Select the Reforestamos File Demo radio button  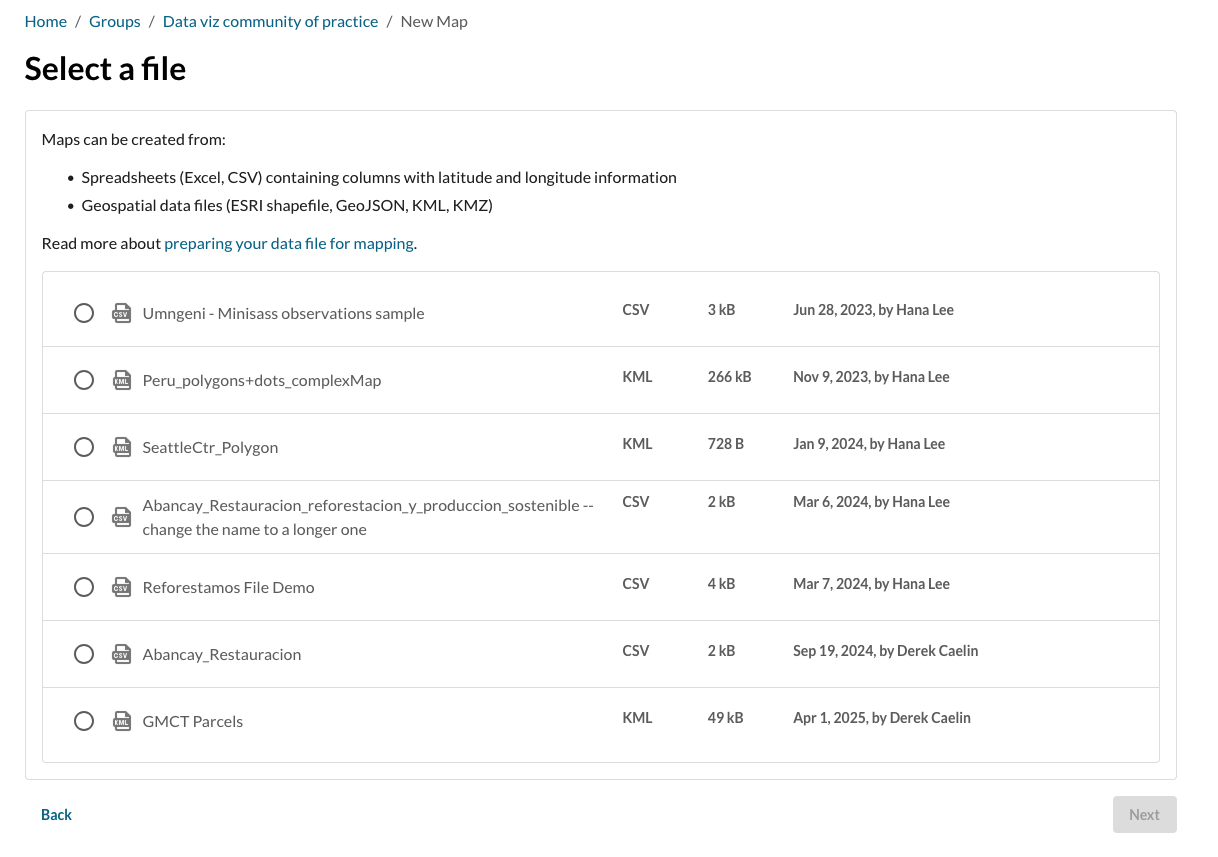84,587
